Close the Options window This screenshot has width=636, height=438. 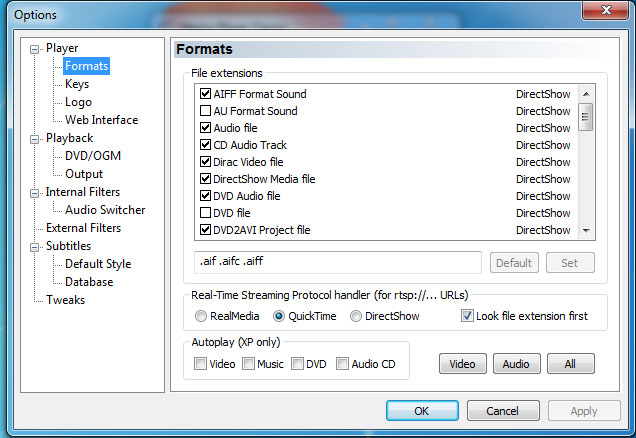coord(606,10)
